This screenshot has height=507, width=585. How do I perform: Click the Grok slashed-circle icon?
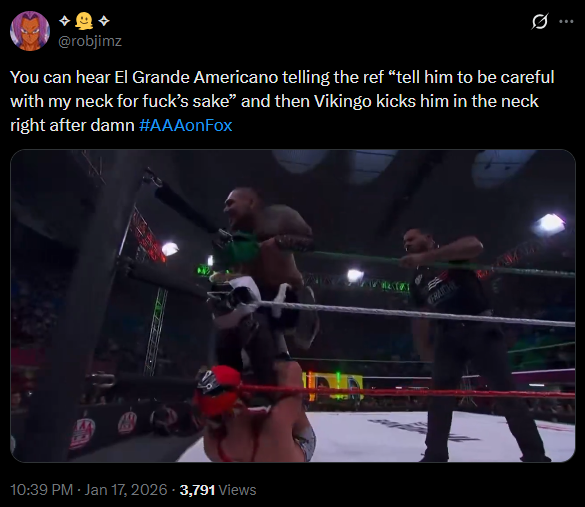540,22
